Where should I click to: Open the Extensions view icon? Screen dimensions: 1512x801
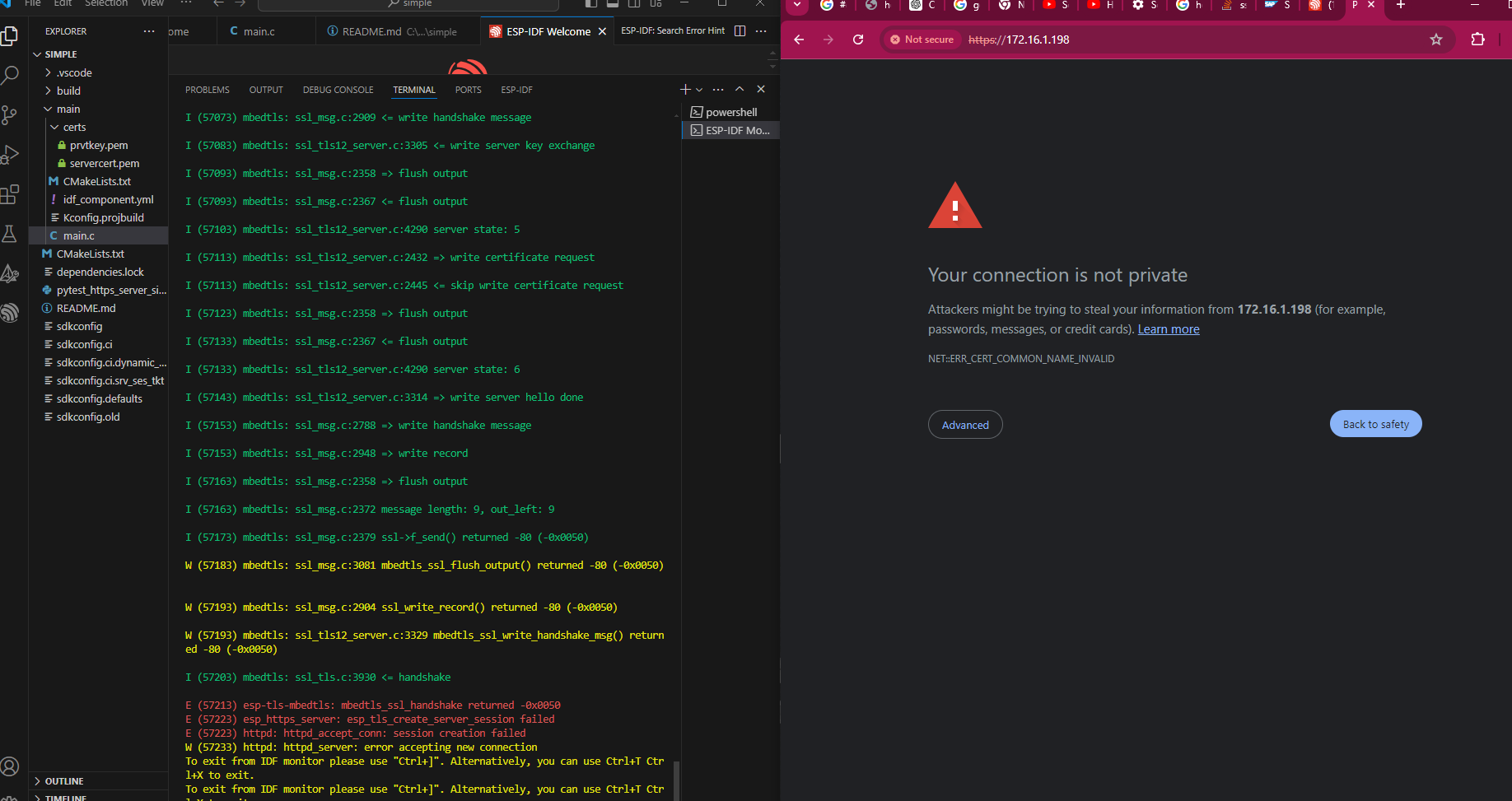point(10,194)
